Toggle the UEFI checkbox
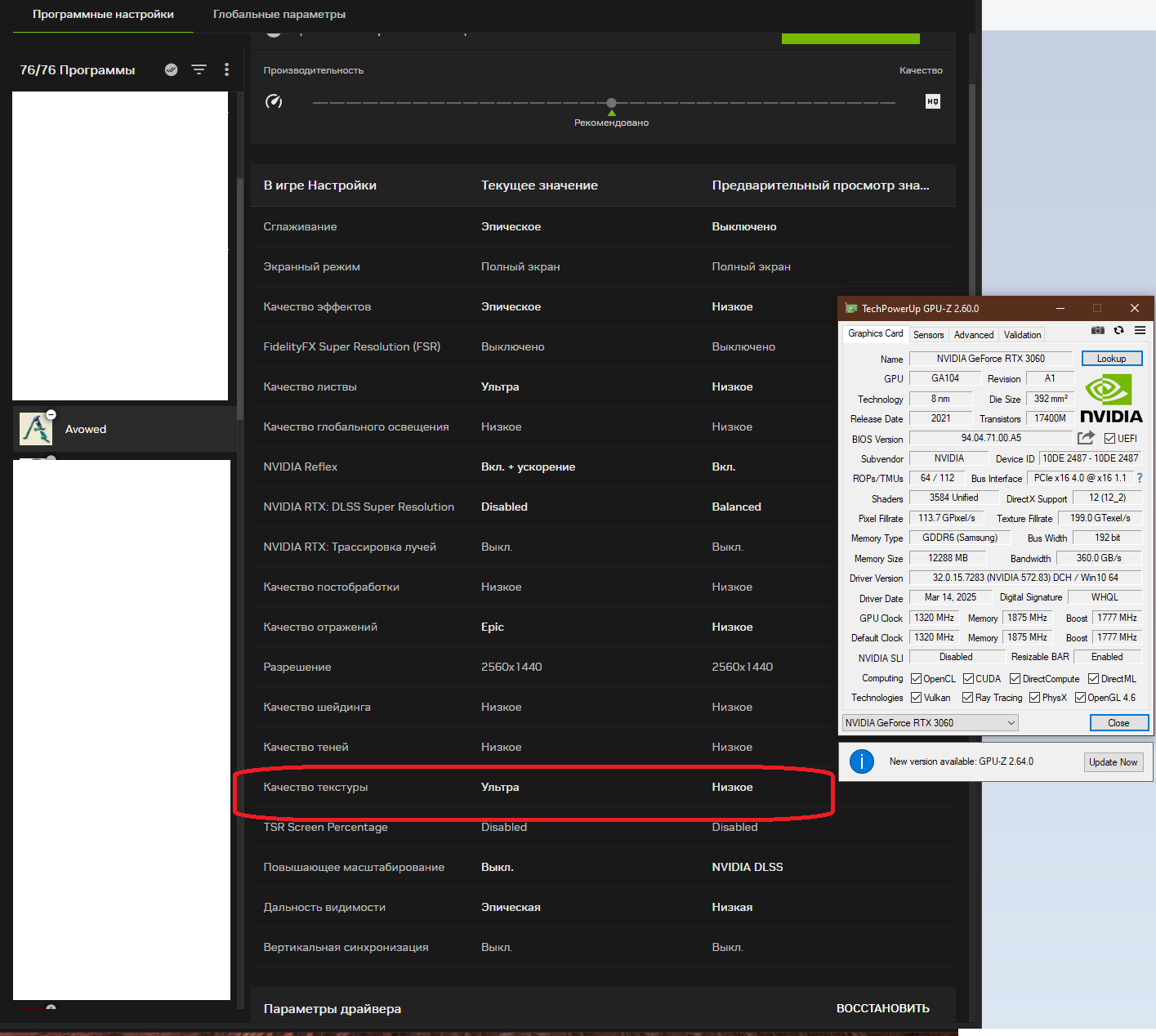This screenshot has height=1036, width=1156. (x=1109, y=439)
